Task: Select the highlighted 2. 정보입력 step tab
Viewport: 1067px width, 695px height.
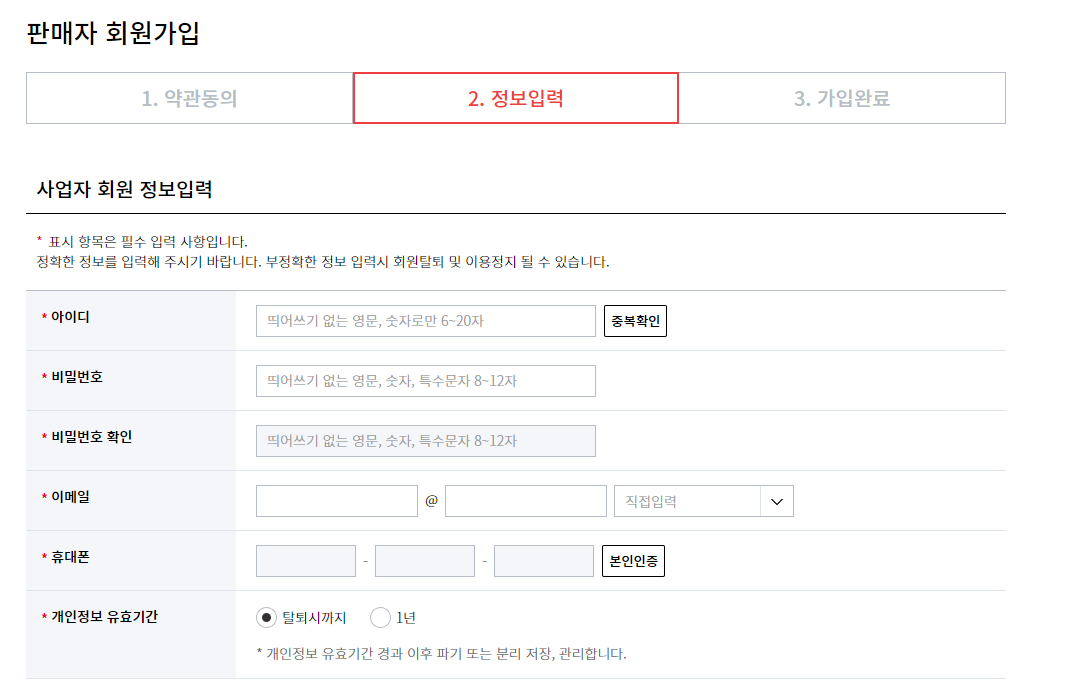Action: [514, 98]
